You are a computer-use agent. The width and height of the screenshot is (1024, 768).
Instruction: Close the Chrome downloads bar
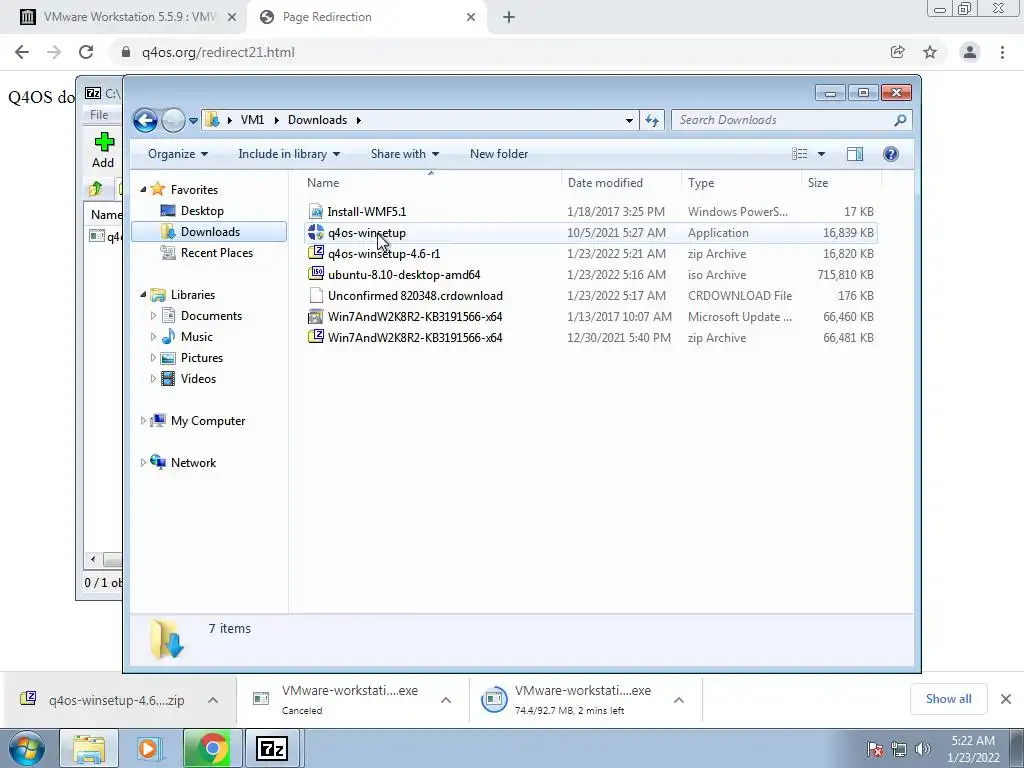(x=1006, y=699)
